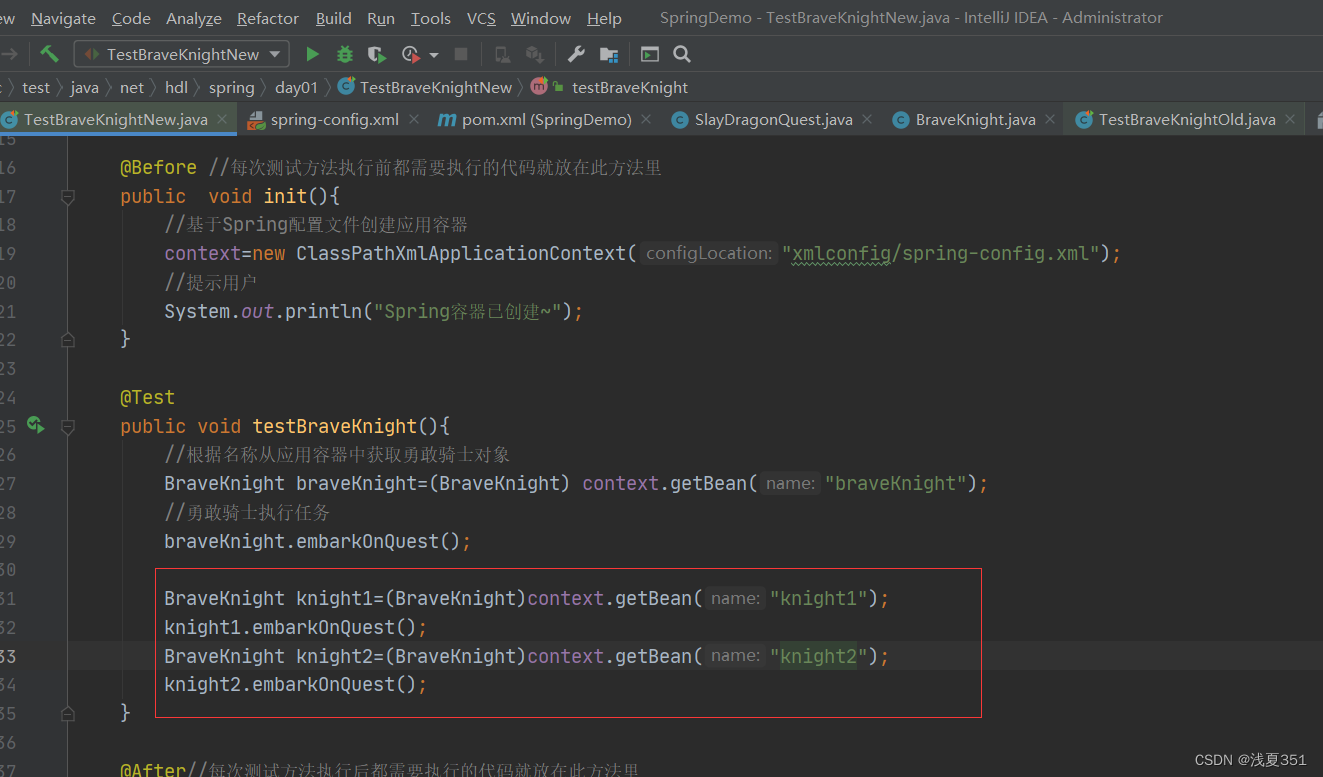Viewport: 1323px width, 777px height.
Task: Click the java breadcrumb folder
Action: [85, 87]
